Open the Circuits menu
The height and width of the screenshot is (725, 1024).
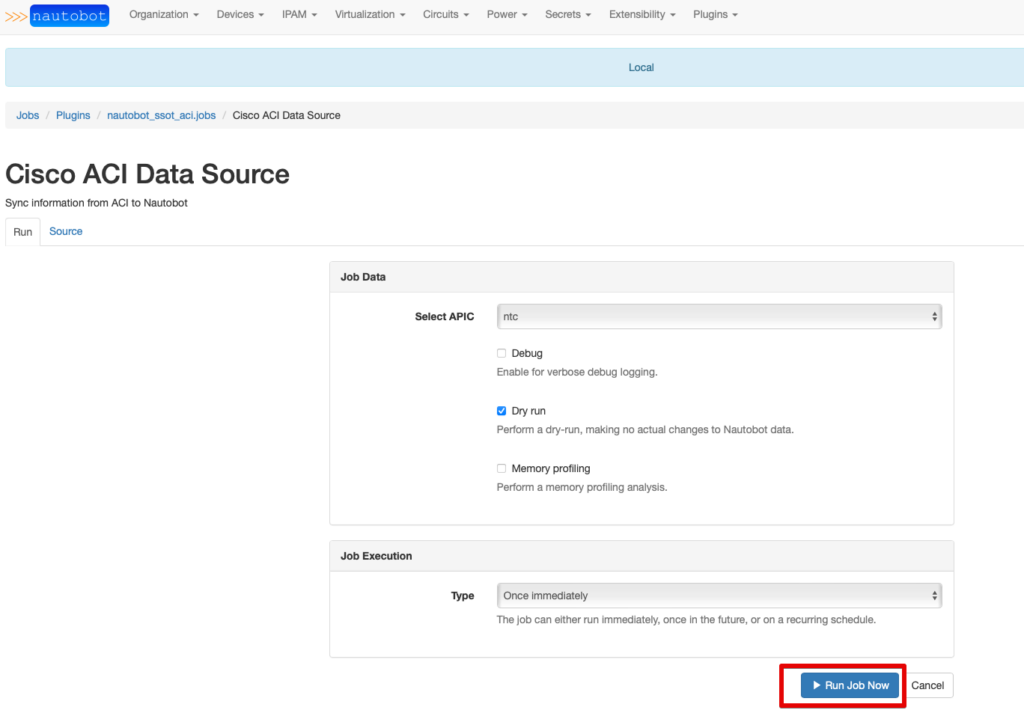[445, 14]
